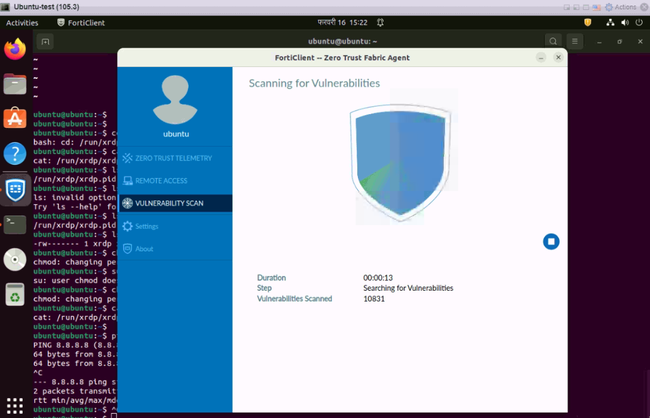Minimize the terminal window
650x418 pixels.
599,41
